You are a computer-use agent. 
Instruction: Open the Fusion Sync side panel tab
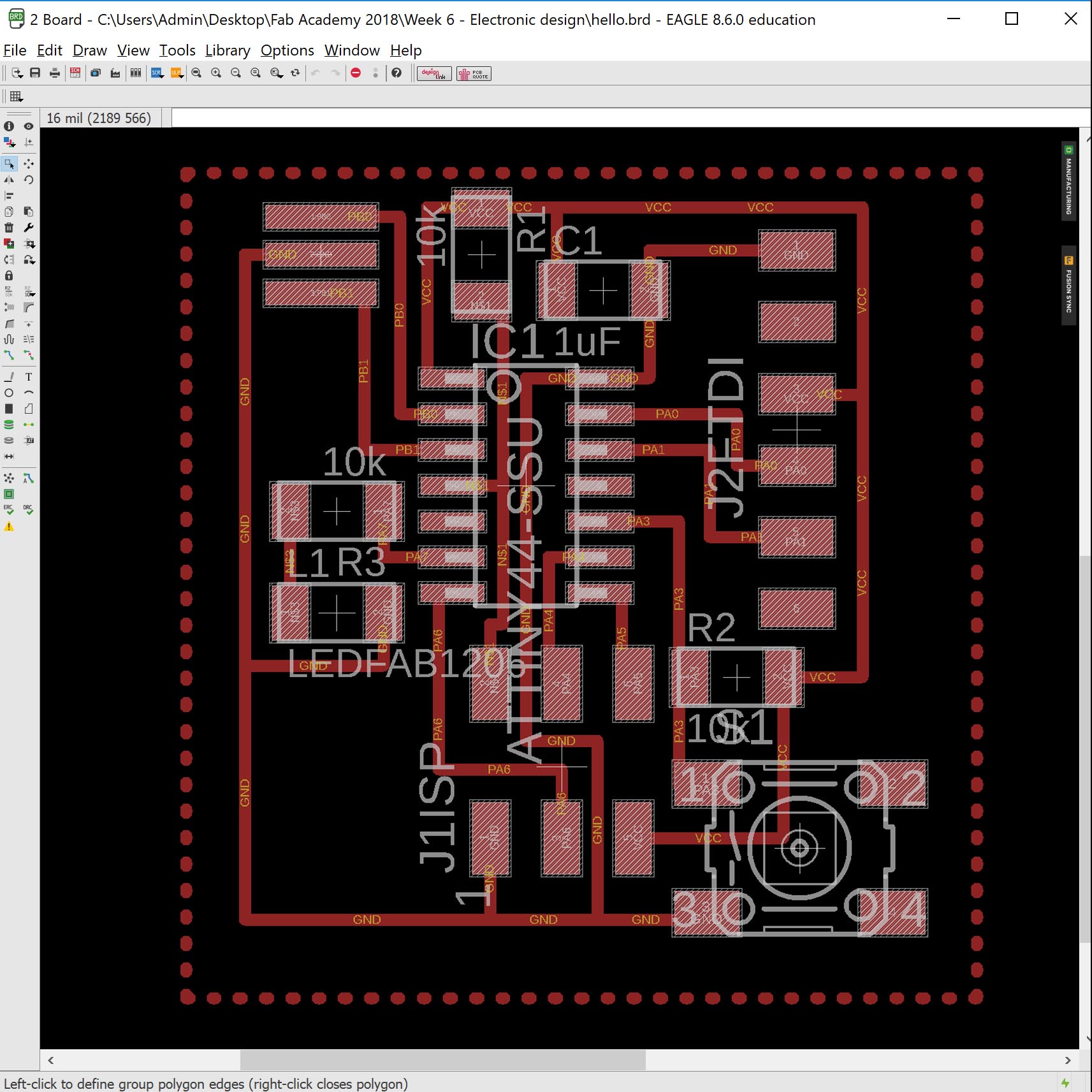[1069, 286]
